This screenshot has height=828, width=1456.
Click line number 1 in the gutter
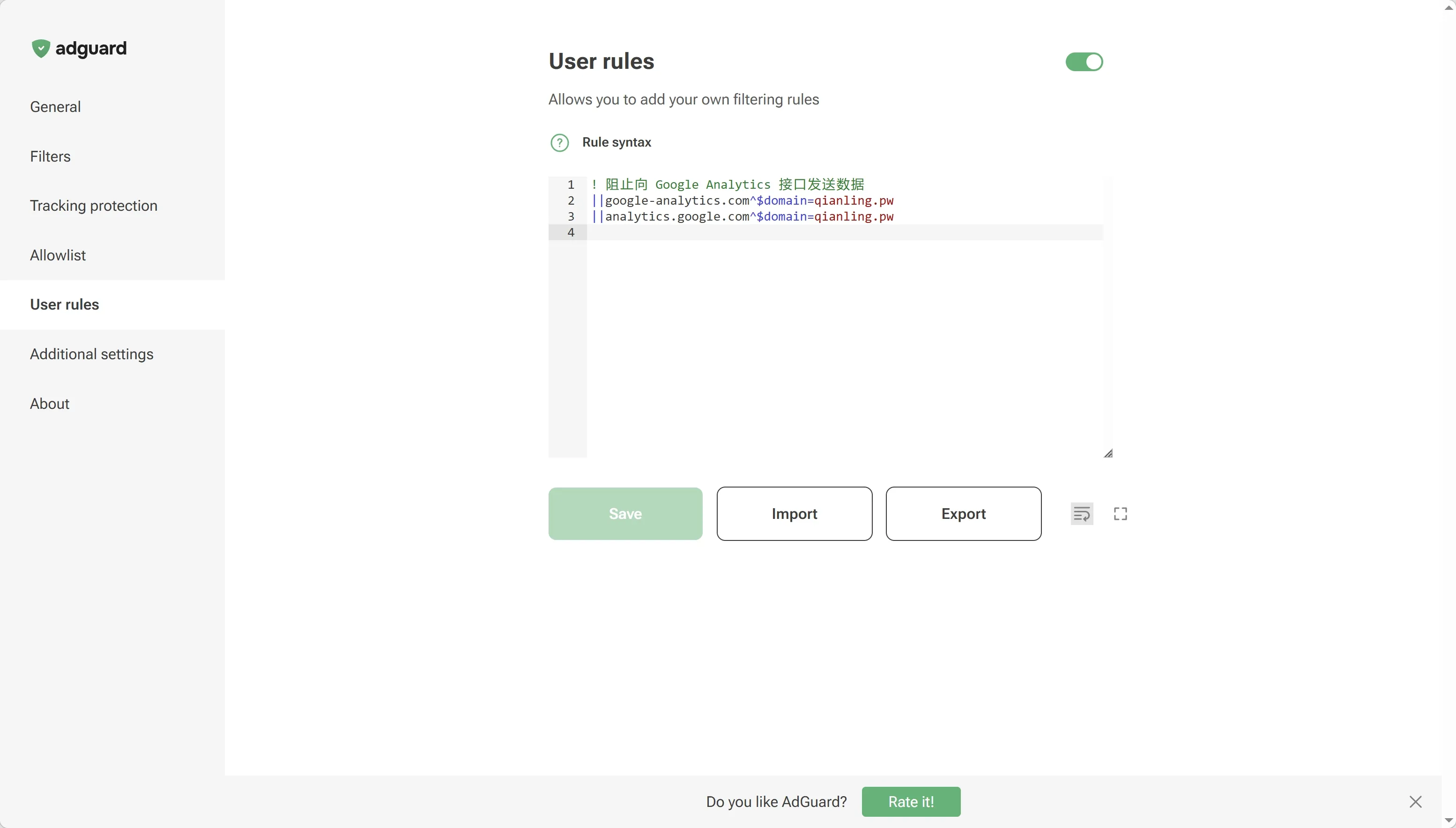(571, 185)
